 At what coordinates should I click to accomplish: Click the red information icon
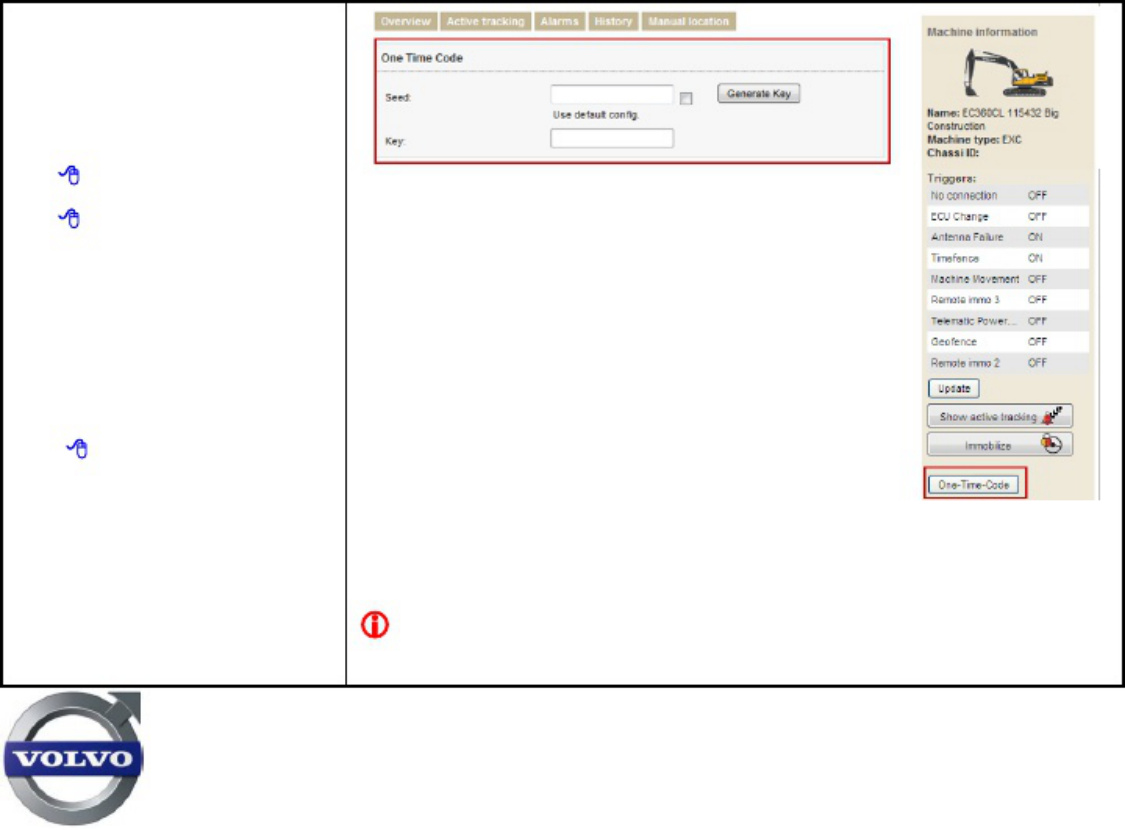375,625
